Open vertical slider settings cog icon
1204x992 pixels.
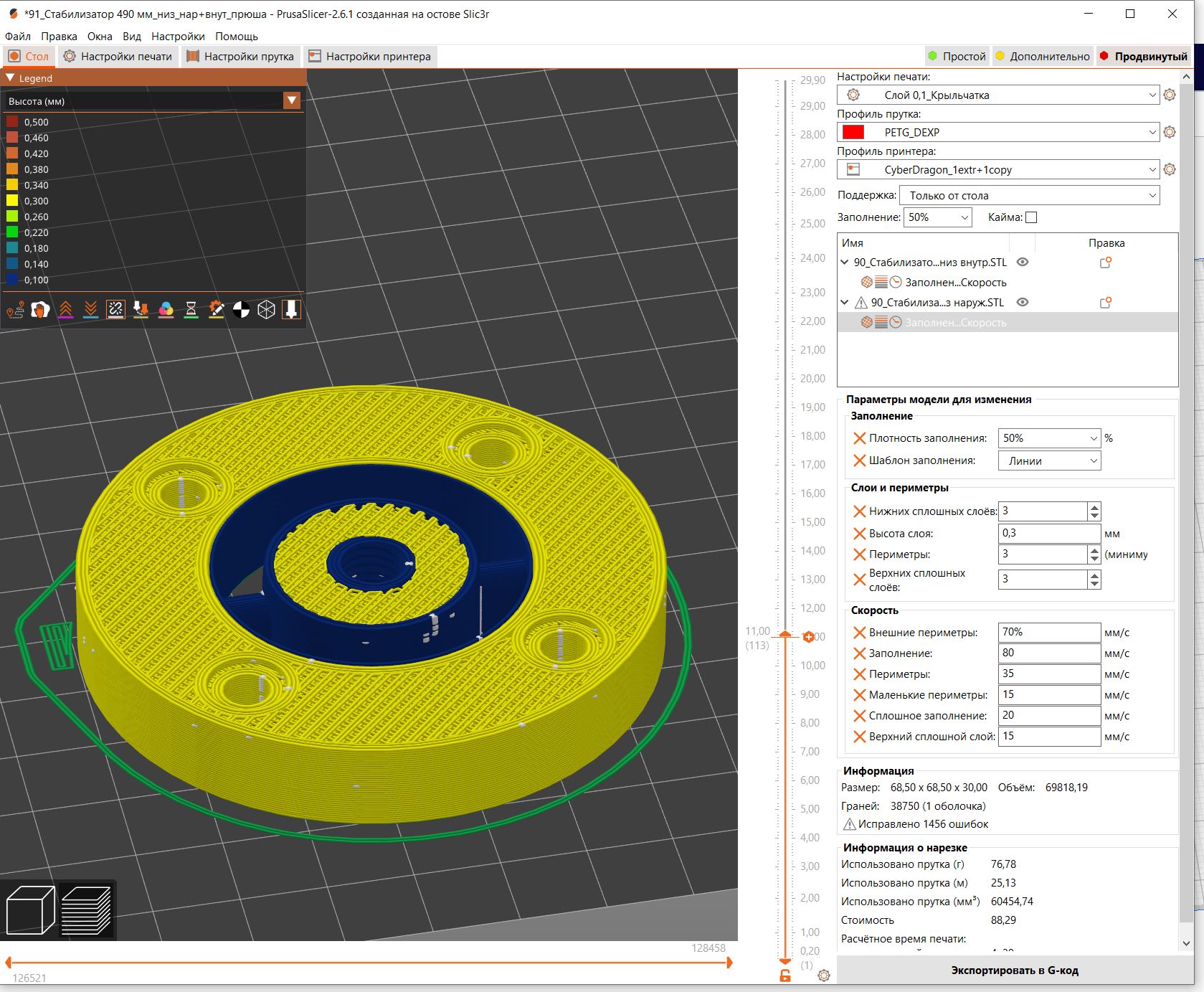click(x=824, y=976)
